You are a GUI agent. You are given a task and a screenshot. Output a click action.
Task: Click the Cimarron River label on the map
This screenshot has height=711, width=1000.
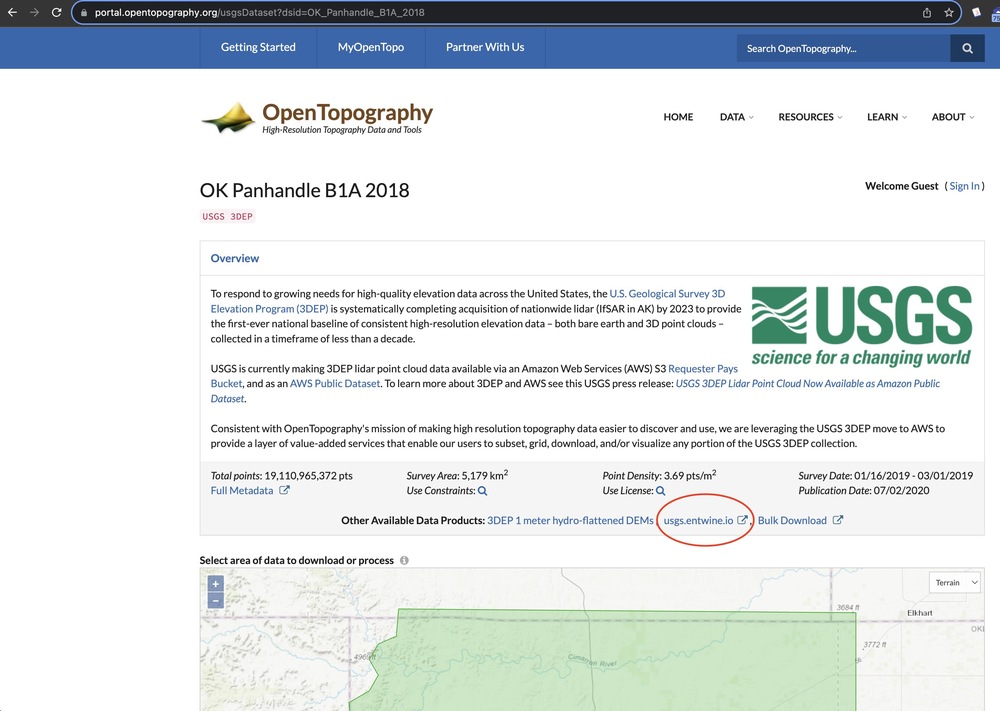pos(593,661)
